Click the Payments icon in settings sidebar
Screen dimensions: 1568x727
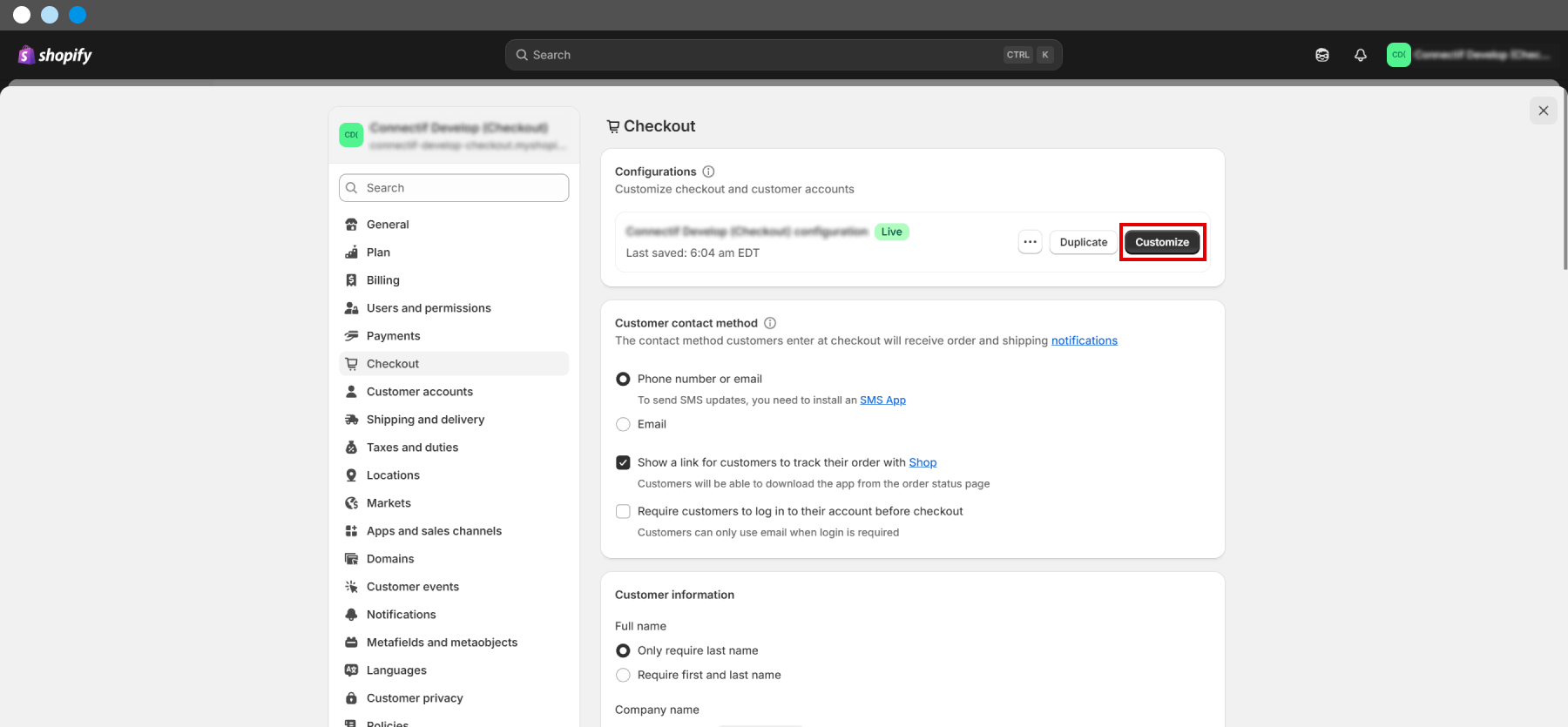351,336
